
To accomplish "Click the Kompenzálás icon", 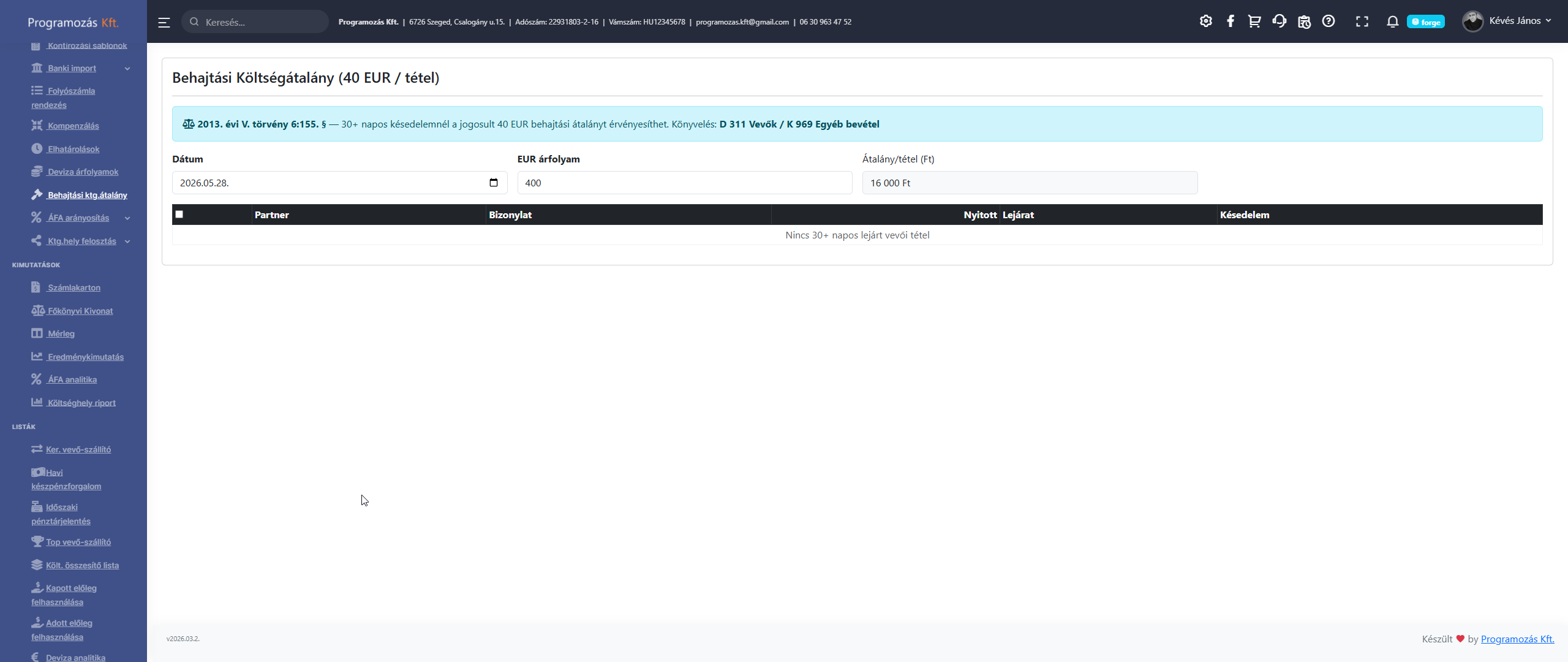I will [x=37, y=126].
